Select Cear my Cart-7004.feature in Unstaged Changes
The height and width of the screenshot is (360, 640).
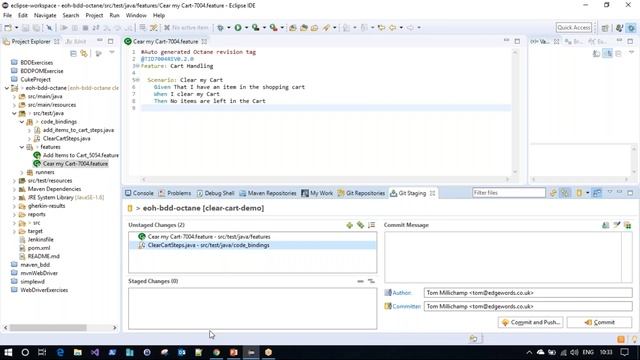tap(253, 237)
